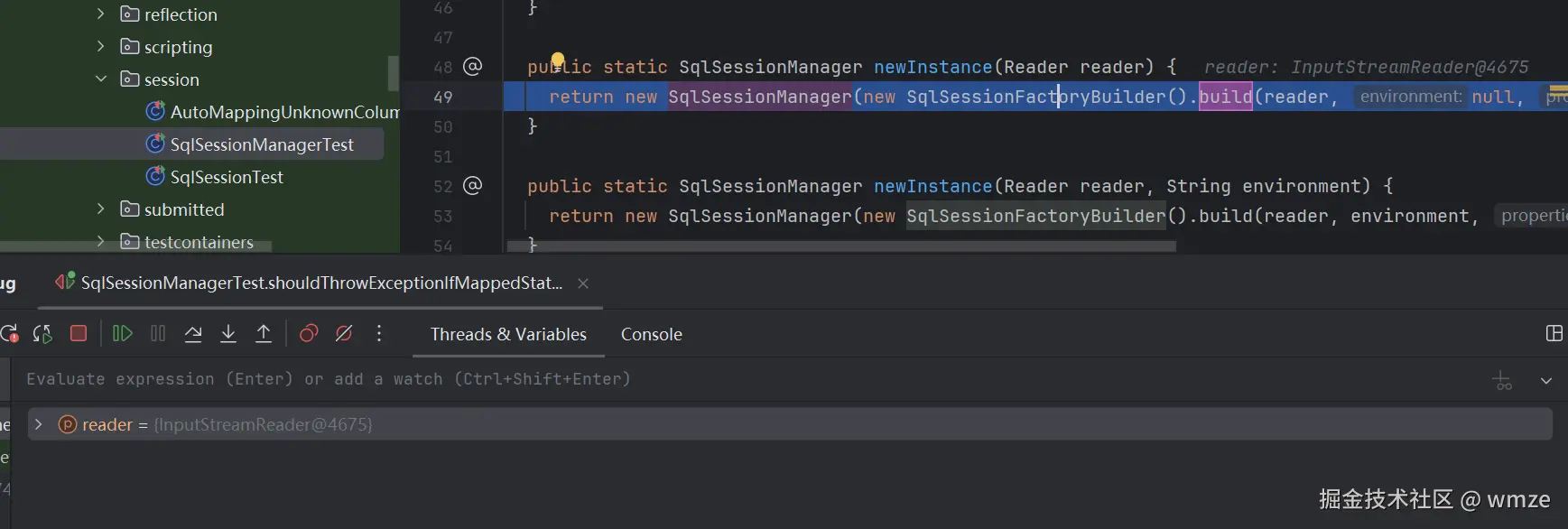Toggle the debugger Layout Settings icon
Screen dimensions: 1568x529
click(1554, 334)
